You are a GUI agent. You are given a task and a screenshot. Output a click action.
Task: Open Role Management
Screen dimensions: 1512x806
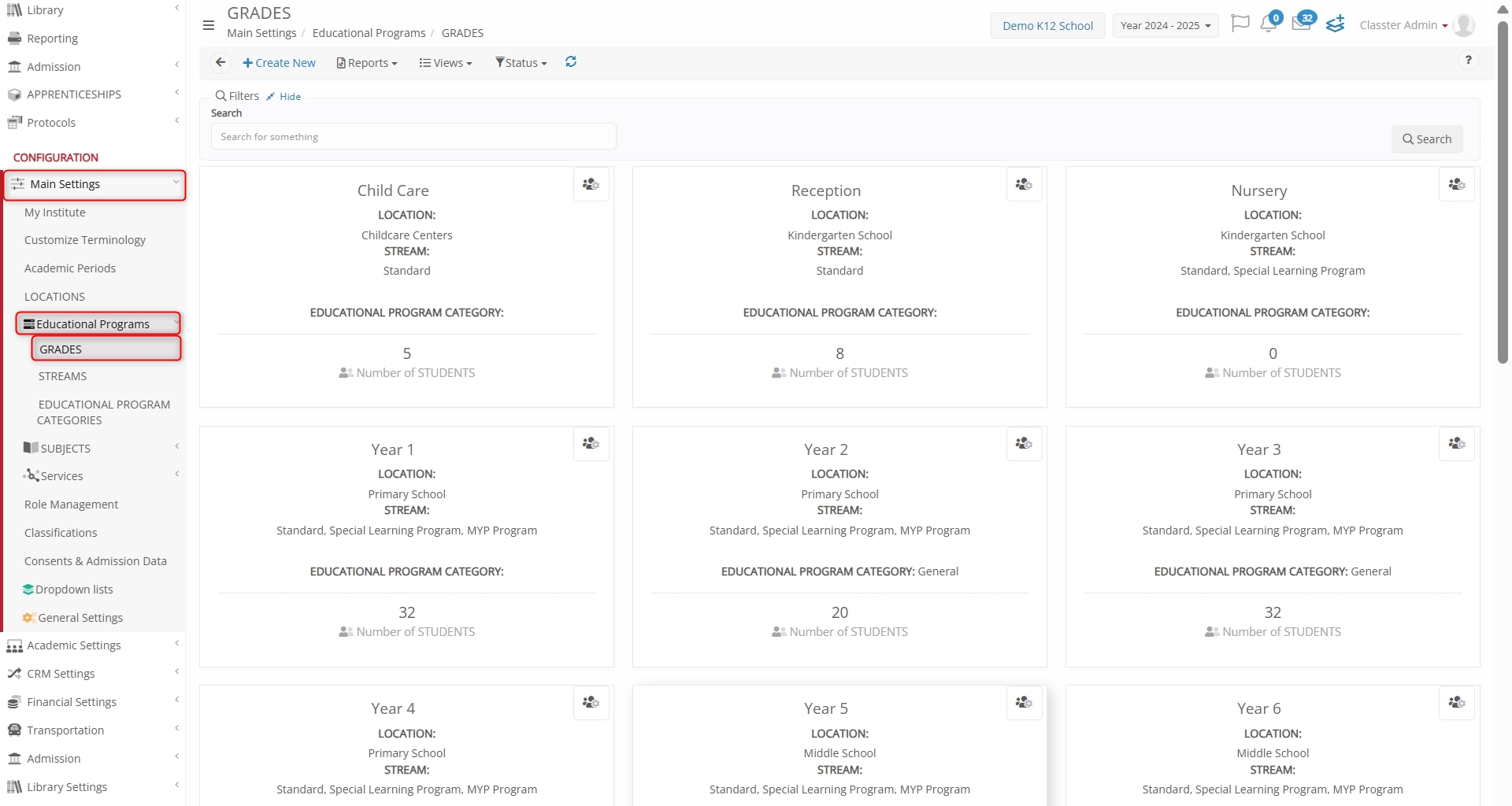[71, 505]
